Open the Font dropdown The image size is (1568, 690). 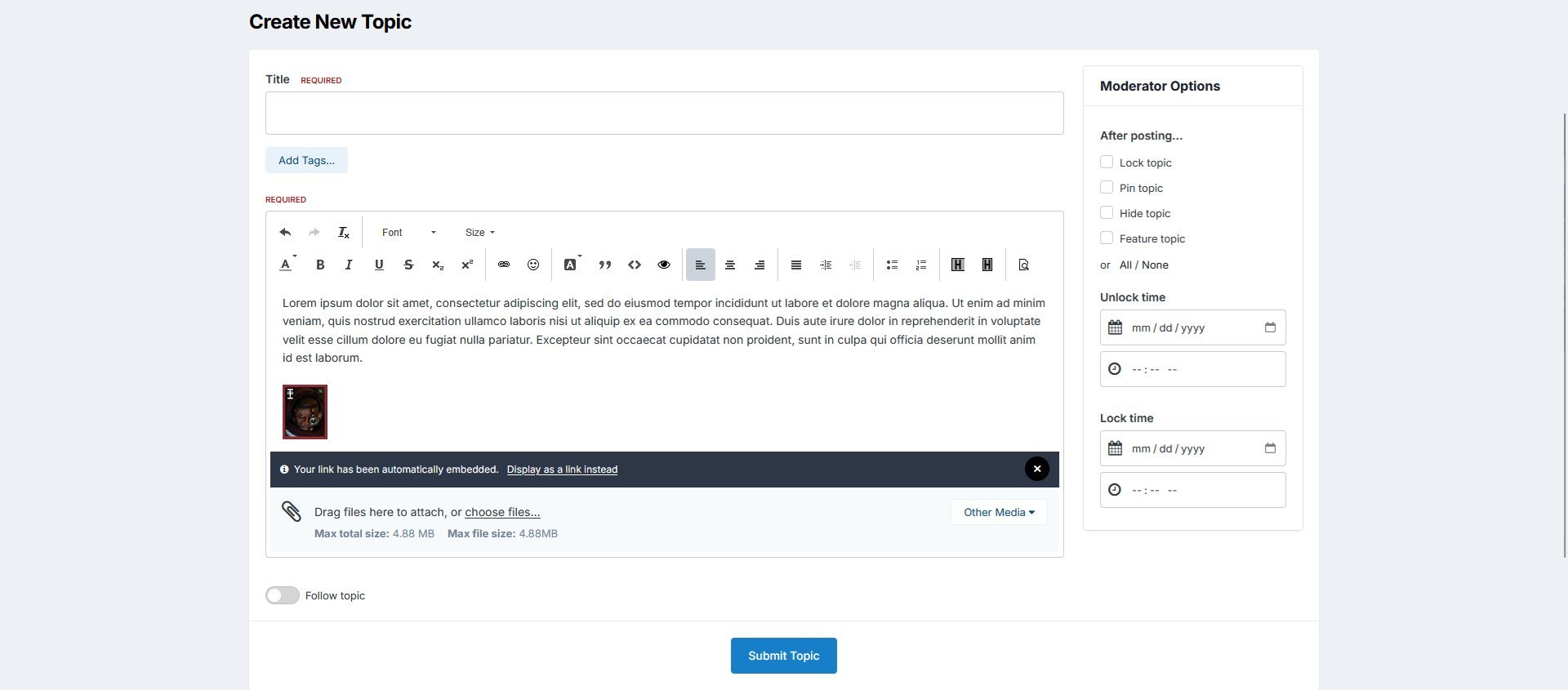point(408,233)
